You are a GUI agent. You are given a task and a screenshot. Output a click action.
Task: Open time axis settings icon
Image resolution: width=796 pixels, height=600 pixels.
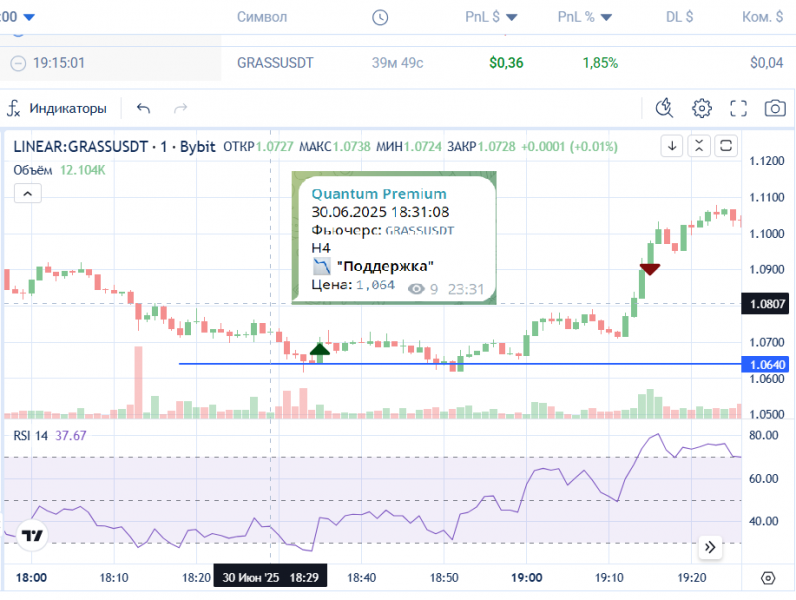(x=768, y=578)
